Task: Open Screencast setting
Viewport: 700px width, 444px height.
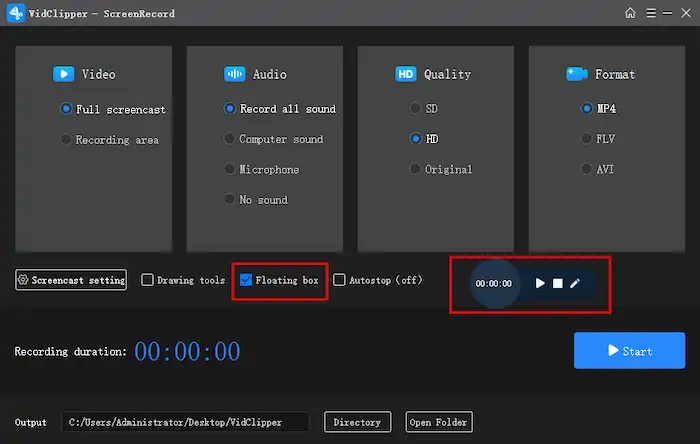Action: click(x=71, y=280)
